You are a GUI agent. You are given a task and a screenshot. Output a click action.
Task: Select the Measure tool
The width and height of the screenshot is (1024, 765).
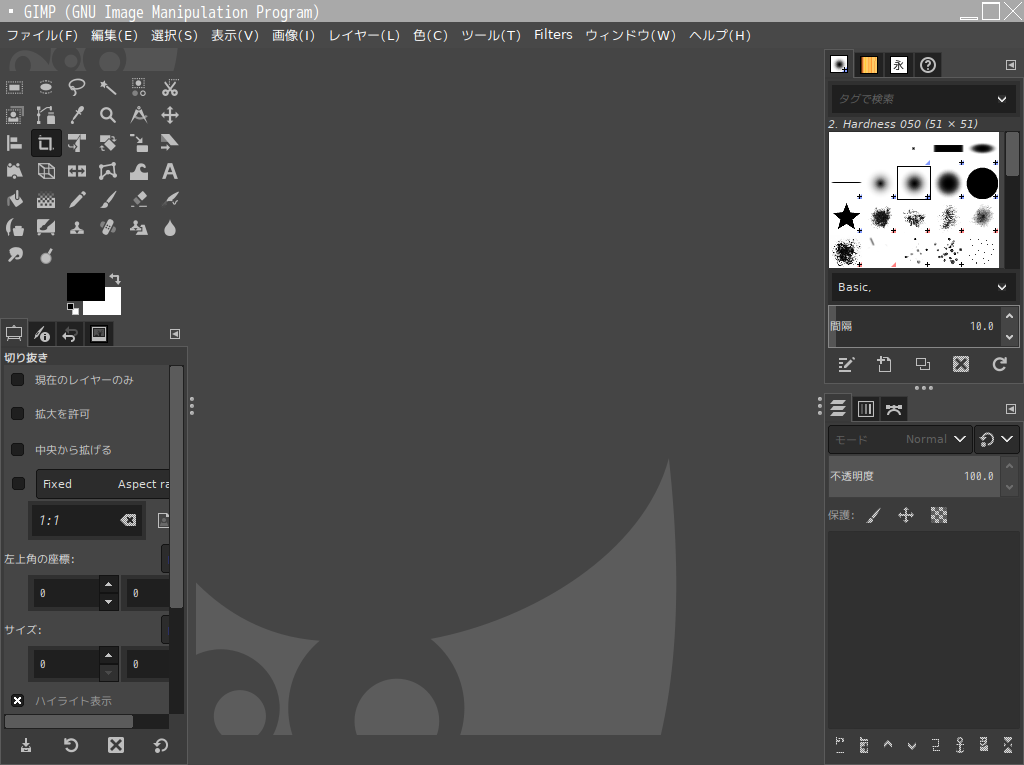[x=139, y=116]
